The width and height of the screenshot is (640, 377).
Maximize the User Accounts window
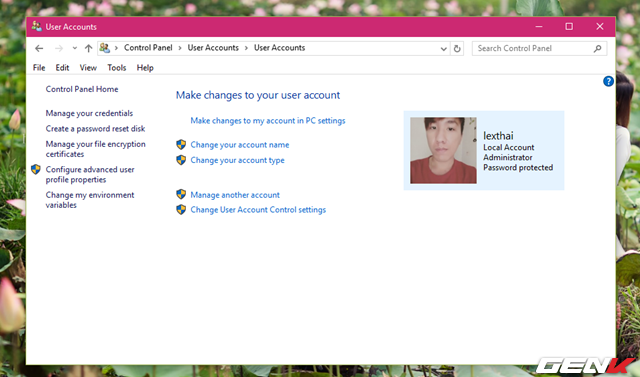pyautogui.click(x=569, y=27)
